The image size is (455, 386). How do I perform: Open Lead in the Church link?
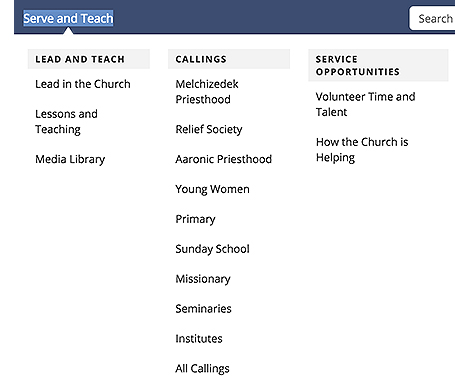[x=83, y=84]
